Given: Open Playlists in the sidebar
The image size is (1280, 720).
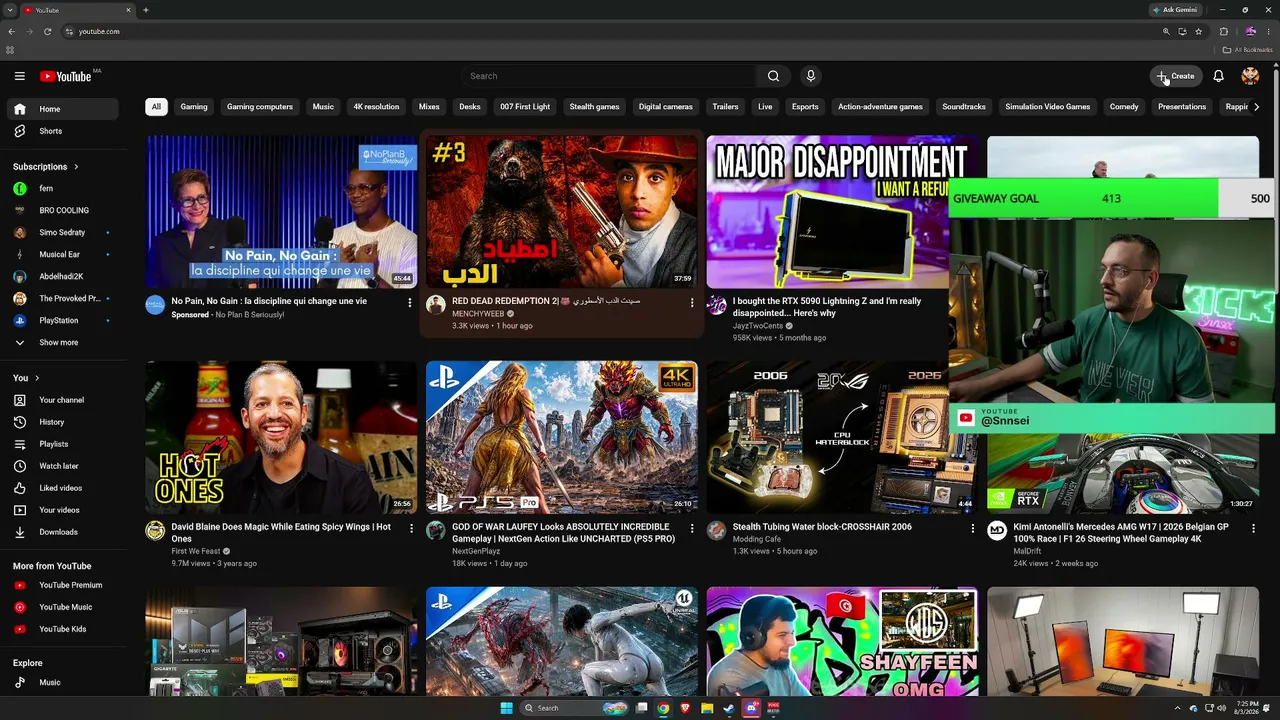Looking at the screenshot, I should coord(61,444).
